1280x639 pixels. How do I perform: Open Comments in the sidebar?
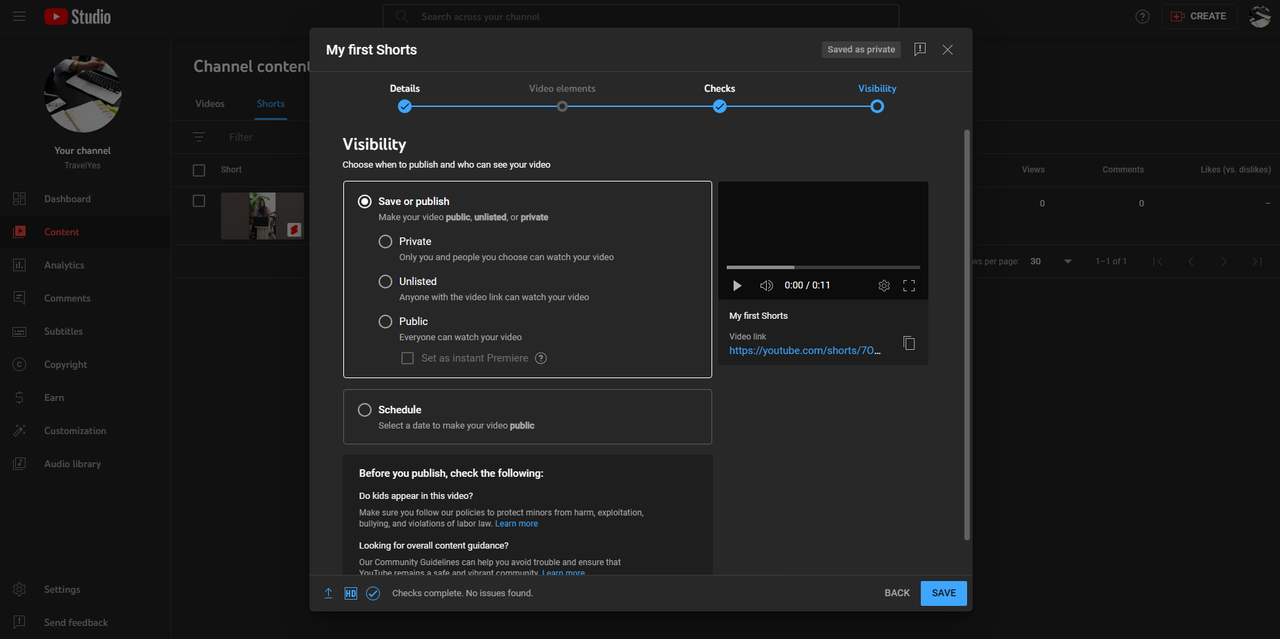(85, 298)
